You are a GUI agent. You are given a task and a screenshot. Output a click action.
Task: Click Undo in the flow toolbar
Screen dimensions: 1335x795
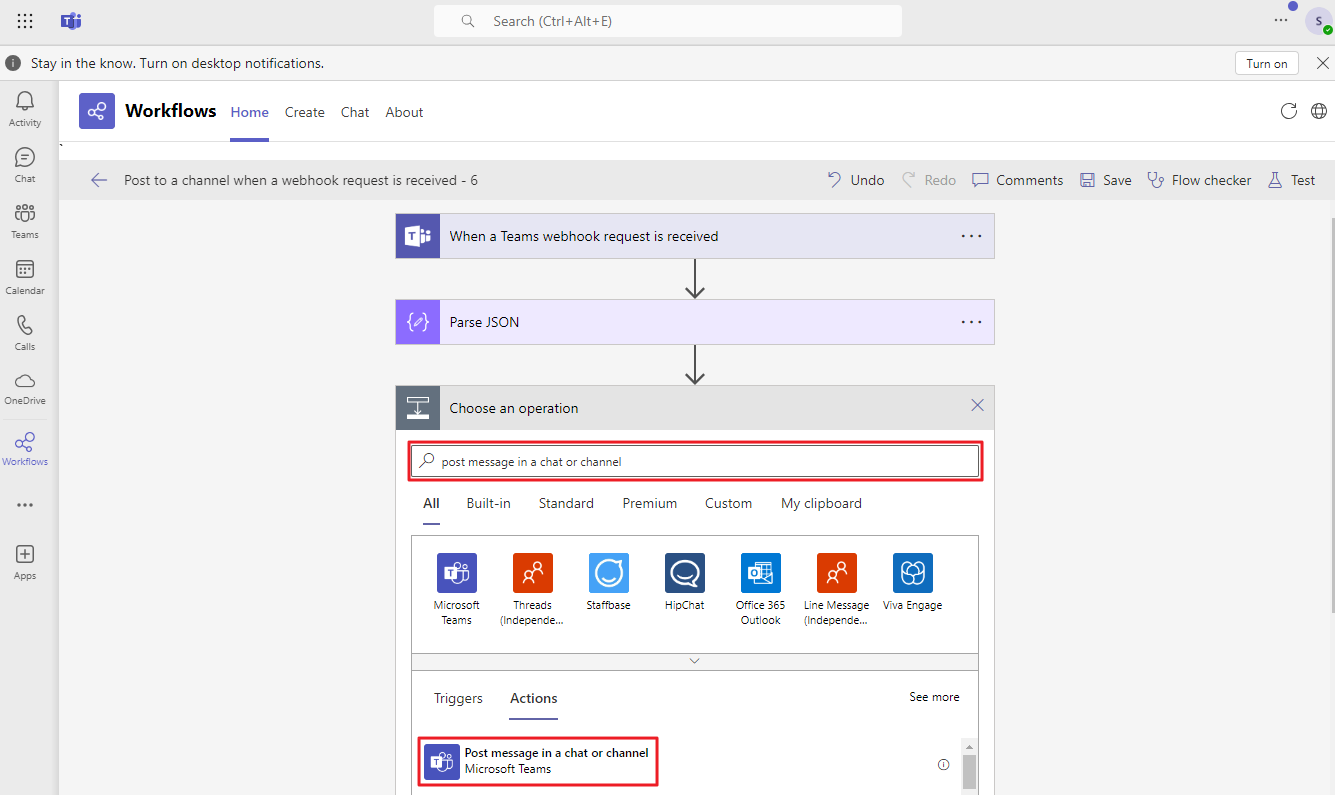point(856,180)
